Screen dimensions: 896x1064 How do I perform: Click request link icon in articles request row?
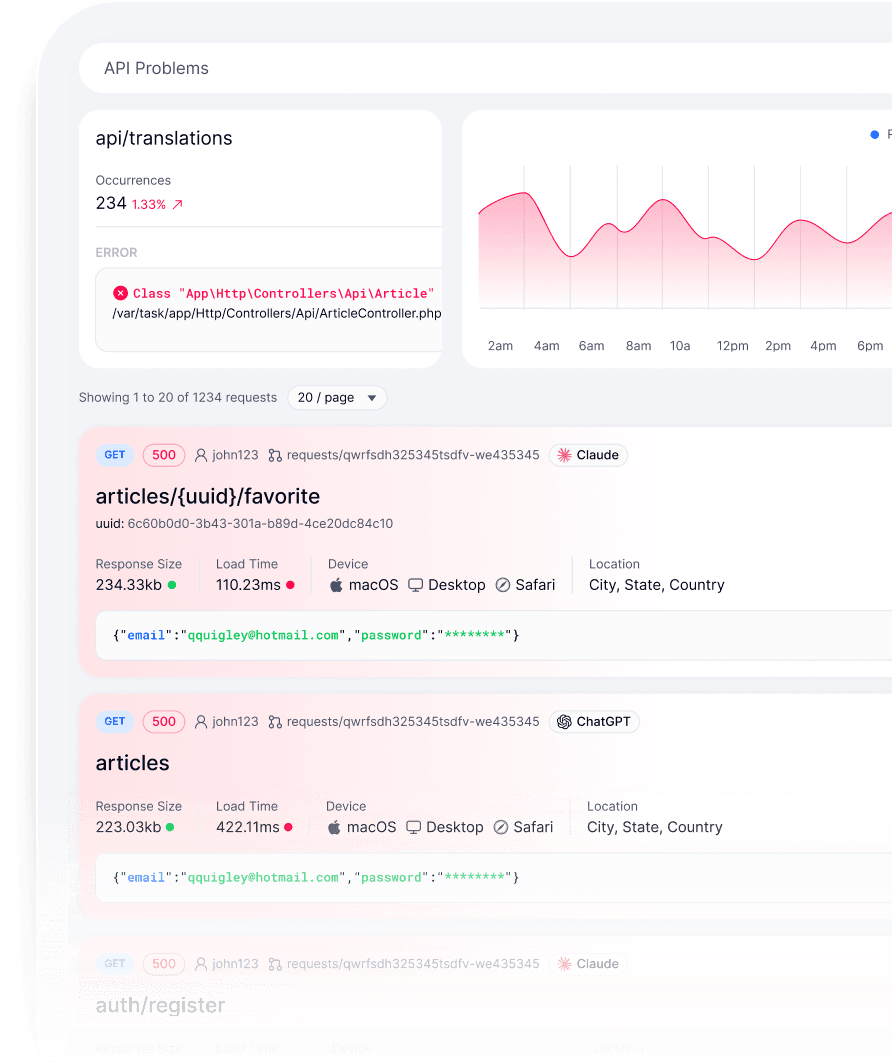(x=275, y=722)
